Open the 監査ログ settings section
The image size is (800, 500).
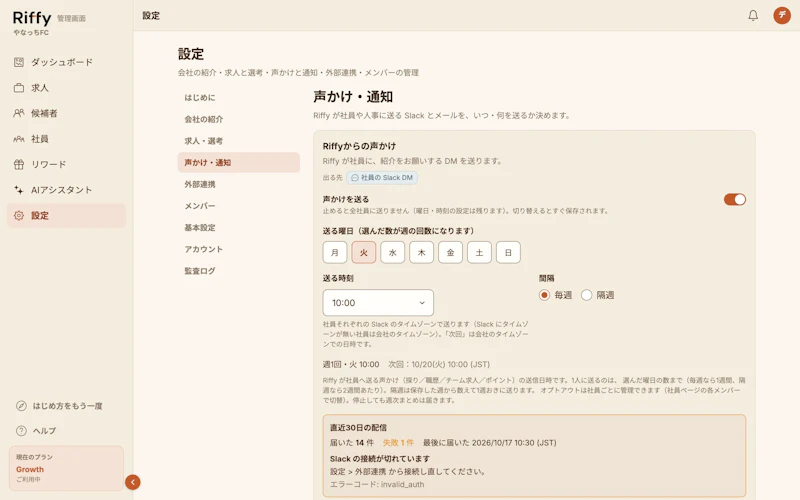[238, 271]
